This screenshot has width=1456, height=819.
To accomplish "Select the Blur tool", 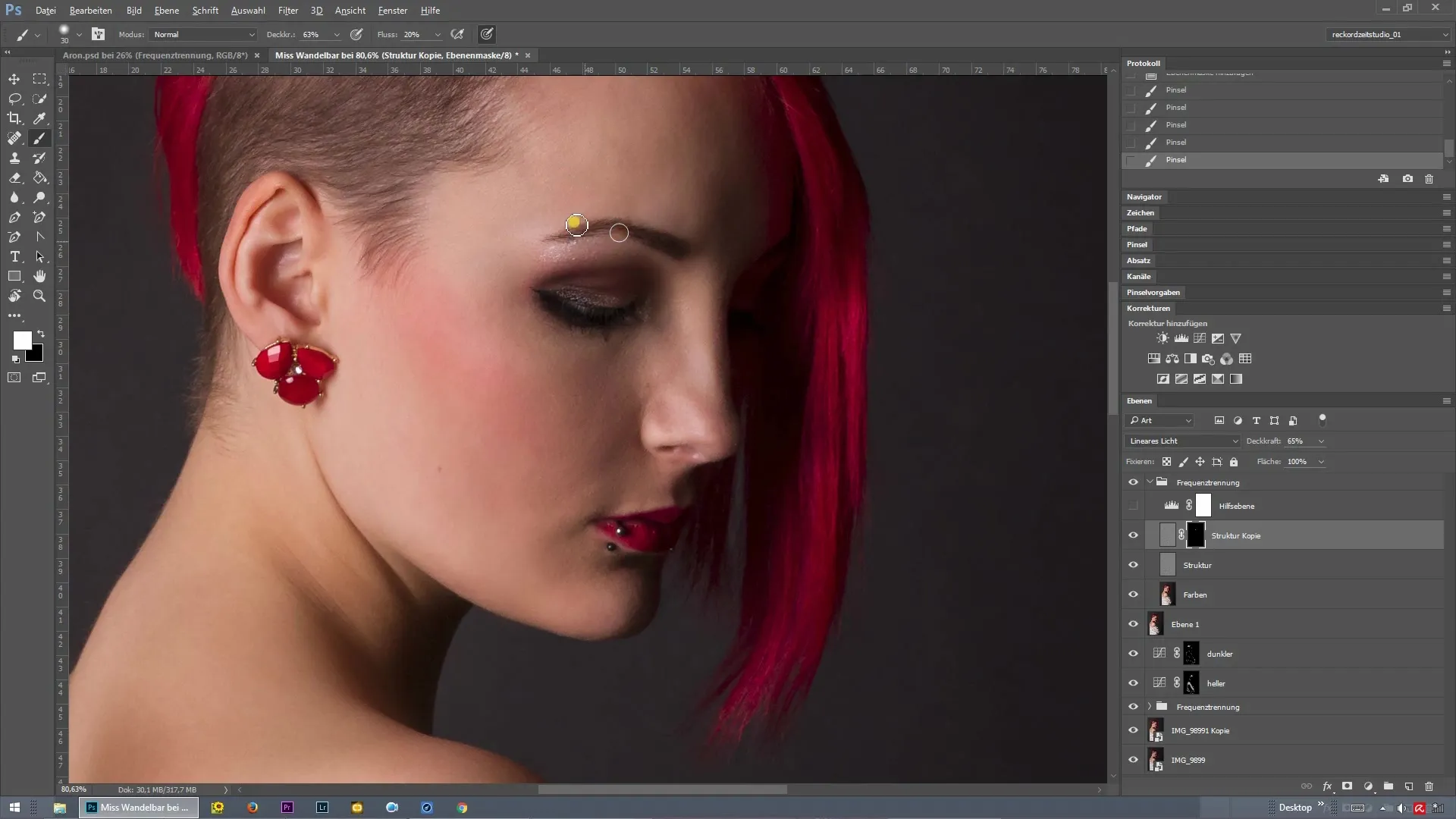I will 14,197.
